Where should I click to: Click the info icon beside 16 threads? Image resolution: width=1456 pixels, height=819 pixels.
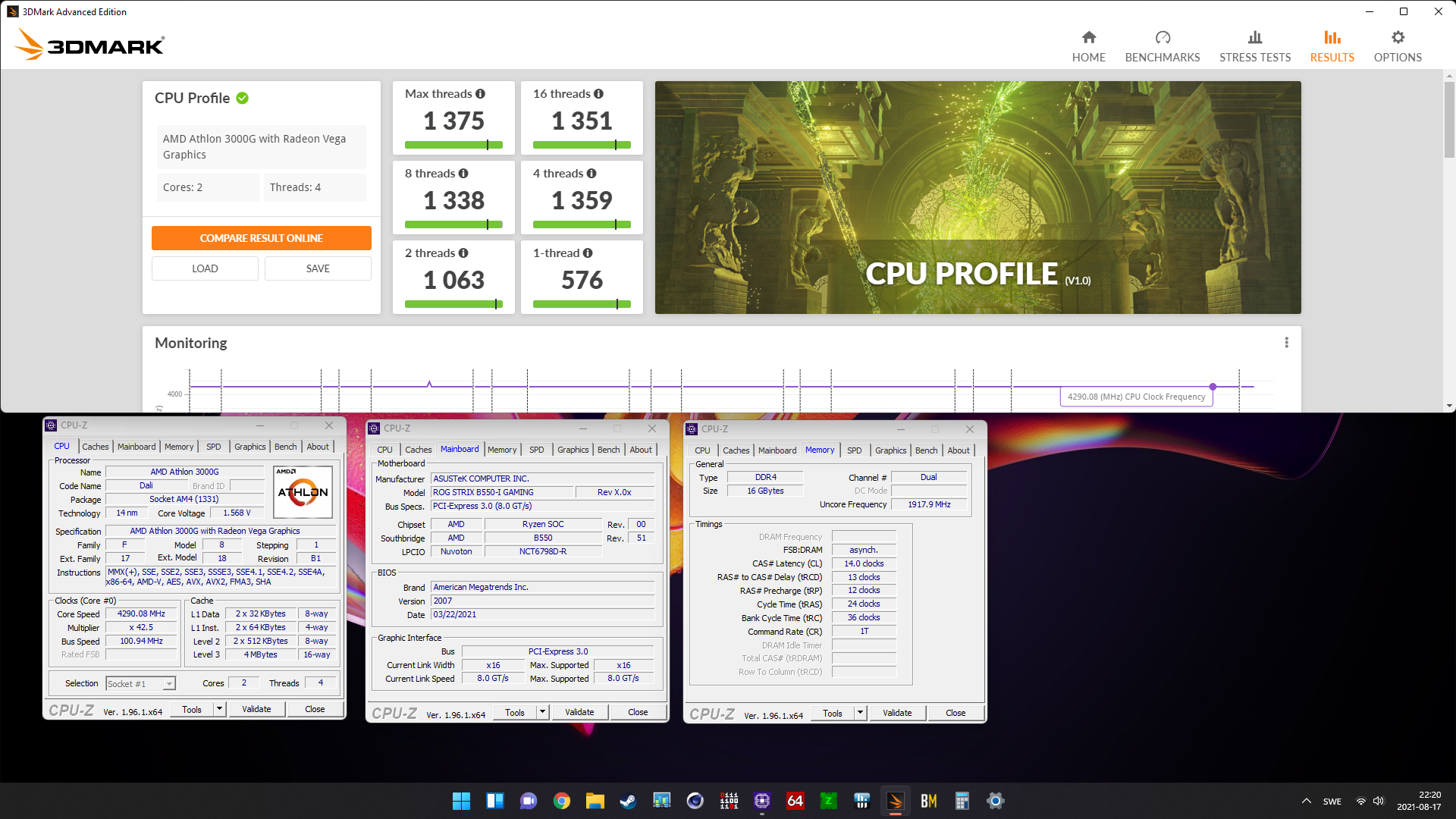tap(598, 93)
